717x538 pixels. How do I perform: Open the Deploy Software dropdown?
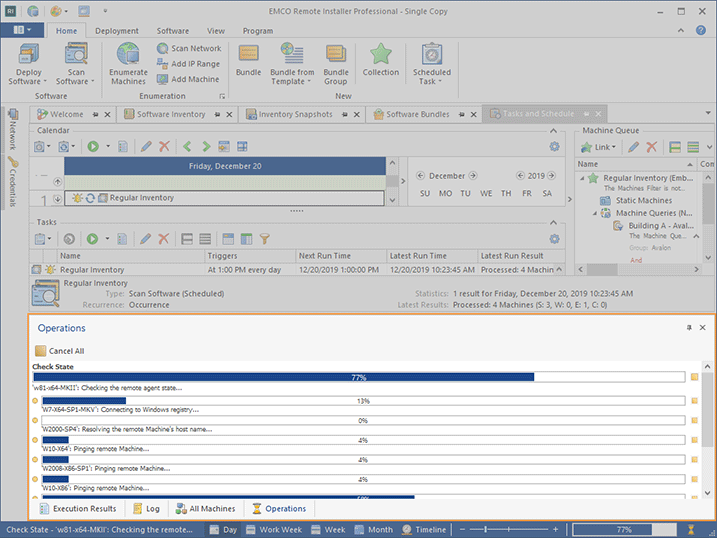(29, 81)
